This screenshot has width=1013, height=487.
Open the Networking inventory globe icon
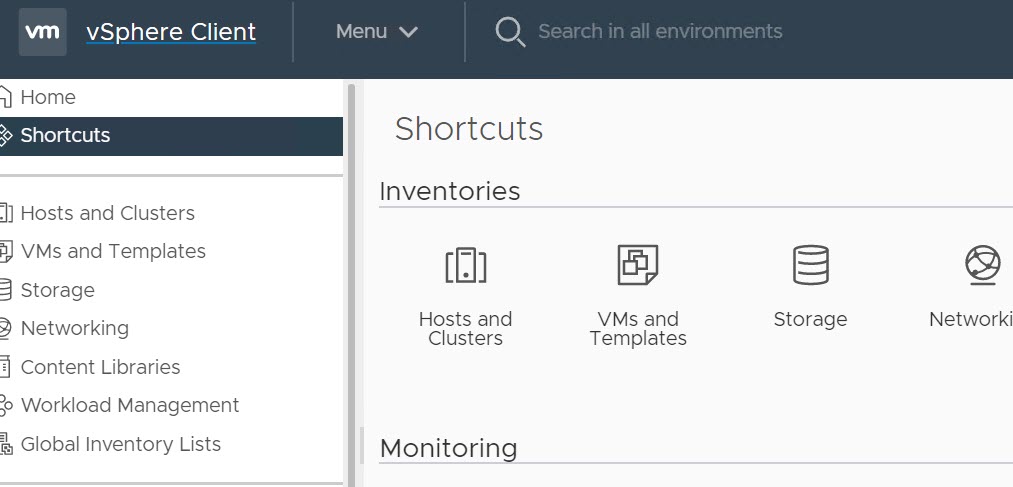[982, 266]
